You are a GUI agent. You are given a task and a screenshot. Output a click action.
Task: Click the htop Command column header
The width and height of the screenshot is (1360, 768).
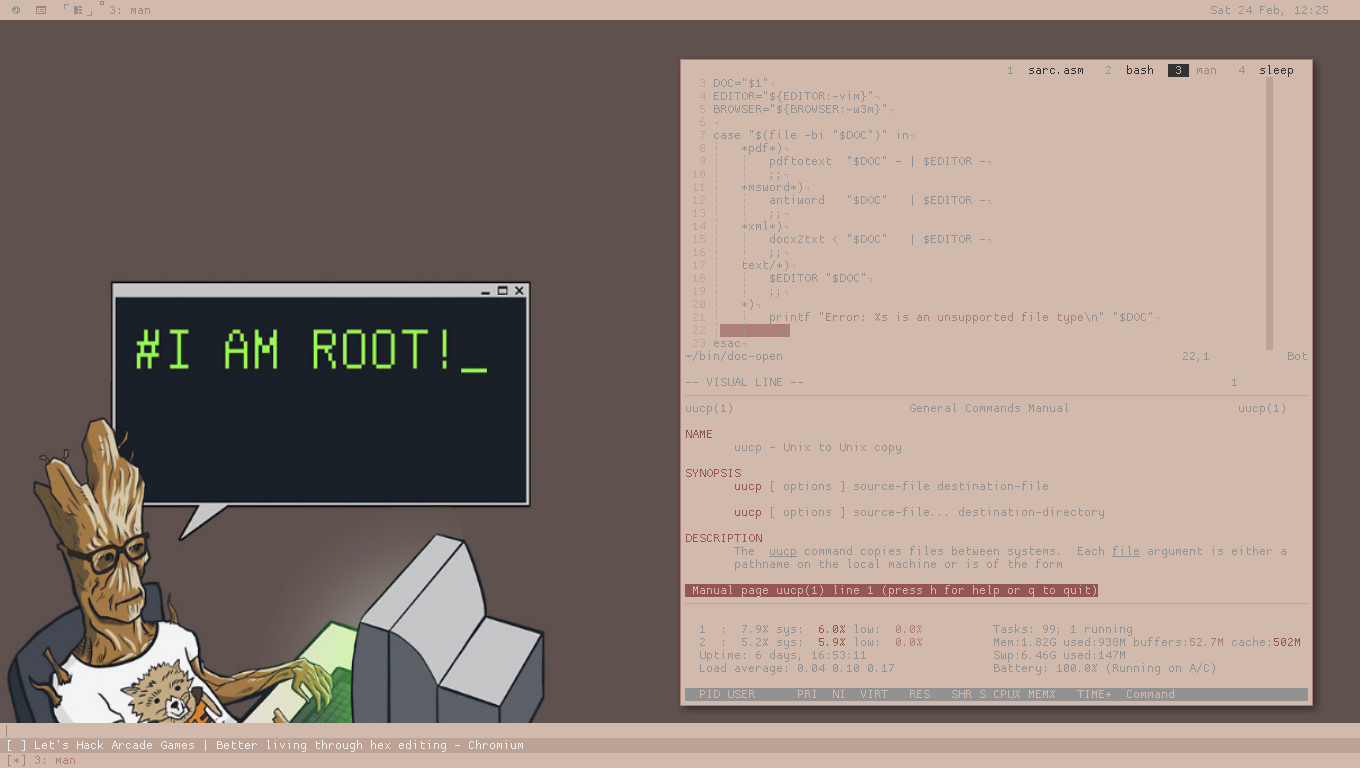[1150, 694]
